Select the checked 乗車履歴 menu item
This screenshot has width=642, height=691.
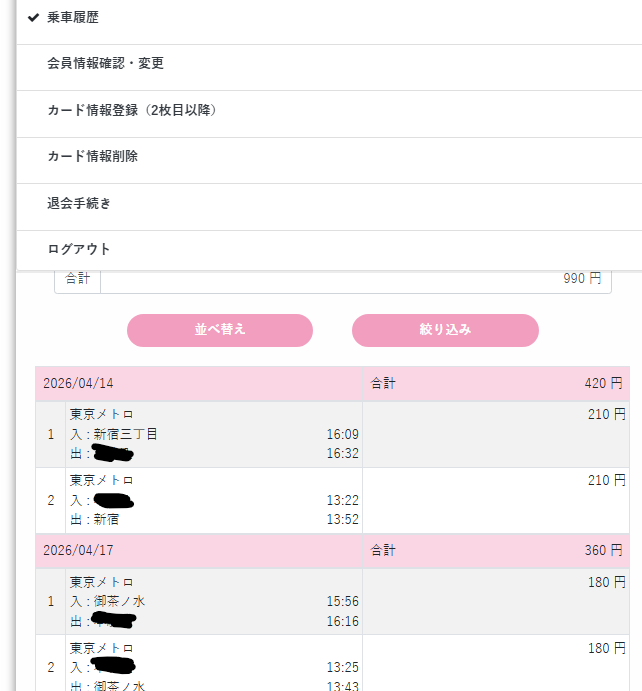[x=73, y=18]
